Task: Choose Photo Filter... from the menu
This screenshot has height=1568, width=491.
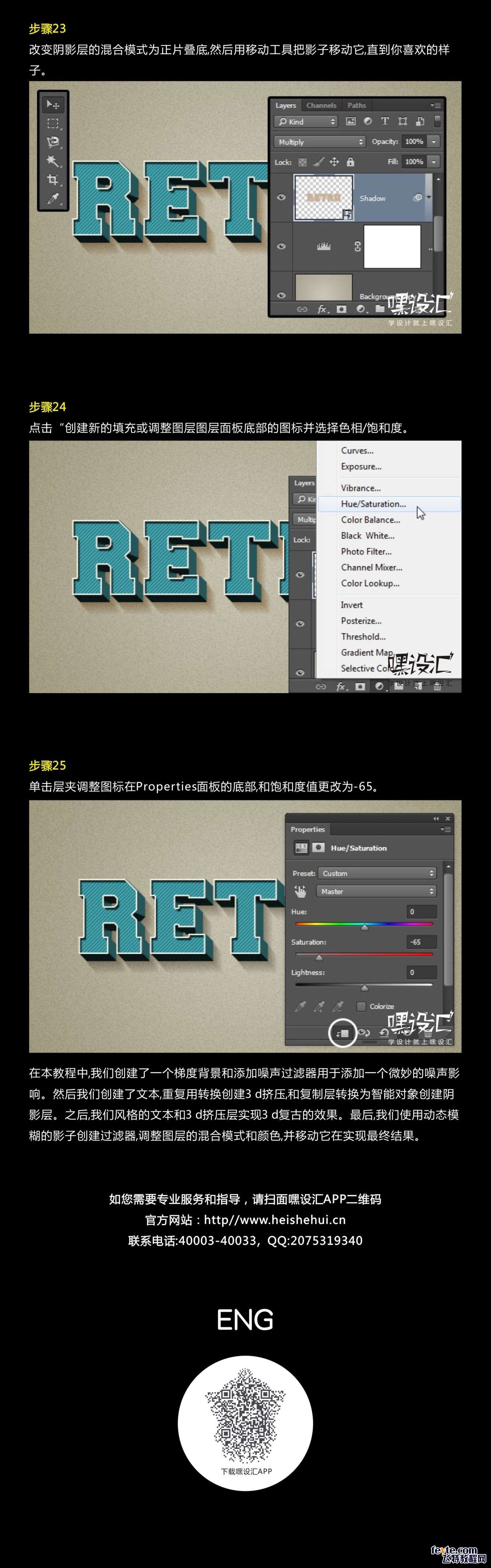Action: 366,552
